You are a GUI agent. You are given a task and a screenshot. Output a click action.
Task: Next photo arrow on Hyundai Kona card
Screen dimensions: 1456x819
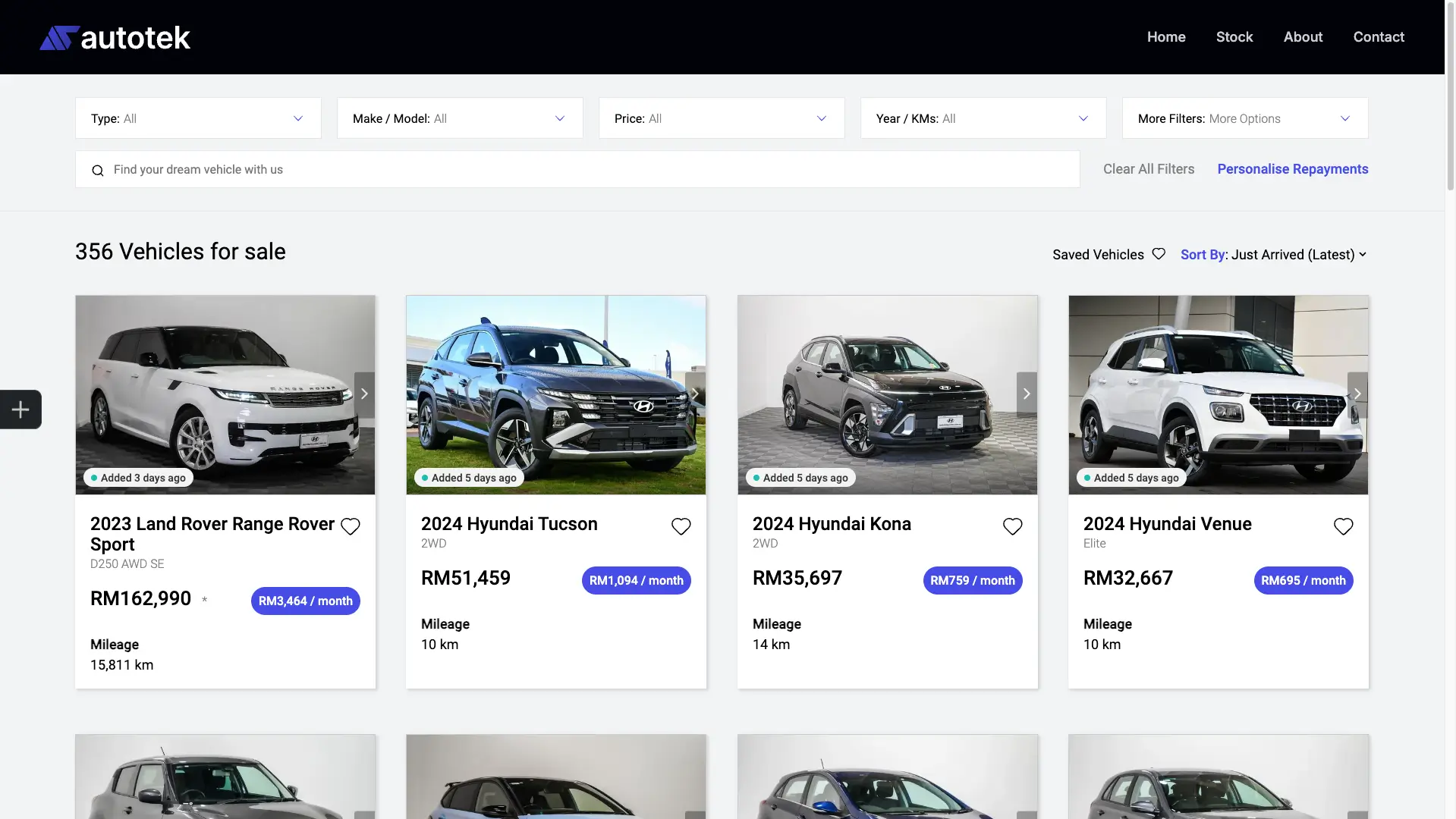coord(1027,394)
